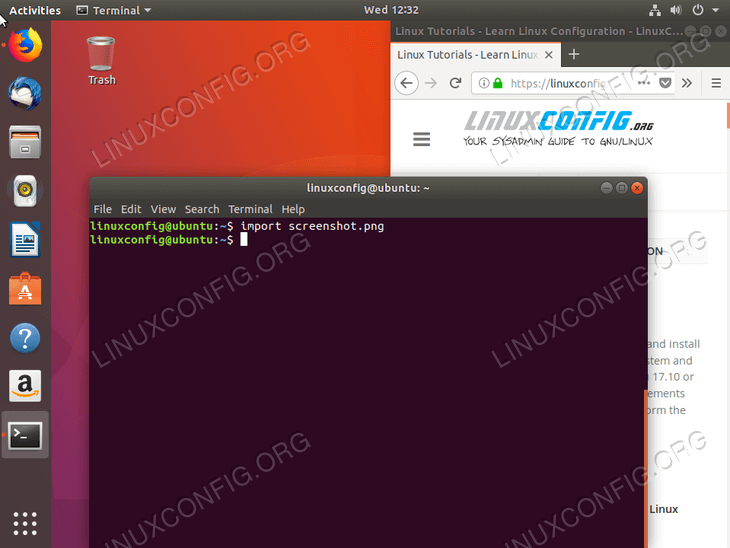
Task: Open the terminal Edit menu
Action: pyautogui.click(x=131, y=210)
